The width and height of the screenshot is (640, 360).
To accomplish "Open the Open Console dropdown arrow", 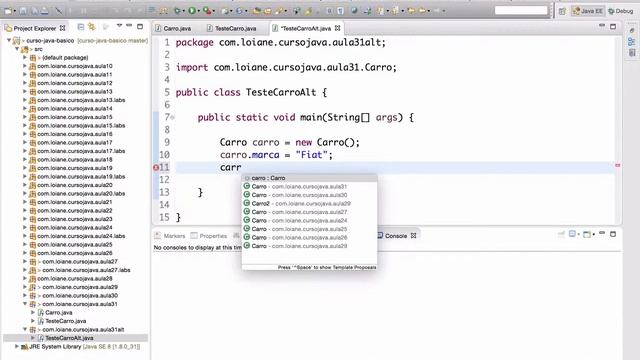I will 594,235.
